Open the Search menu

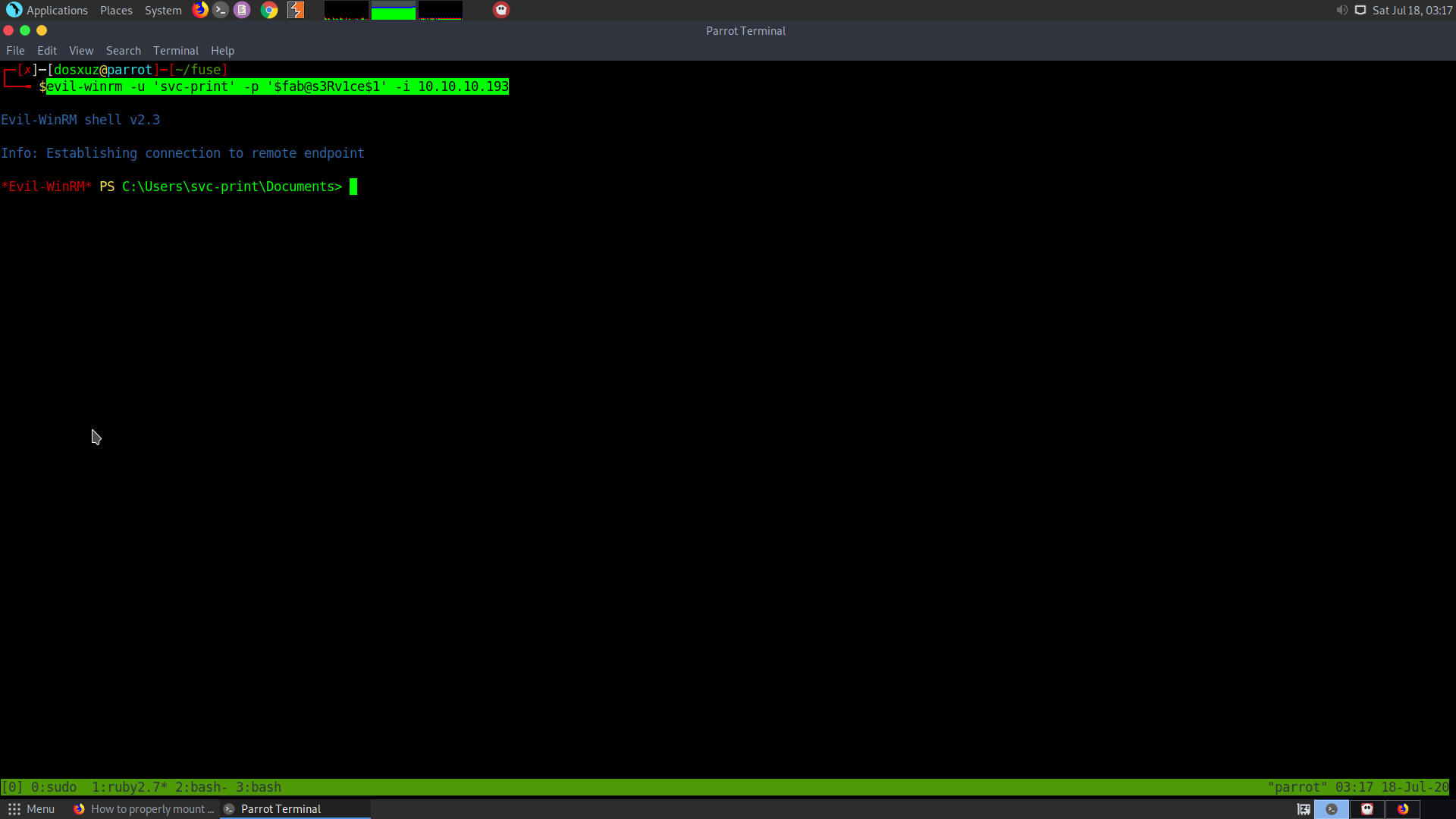123,51
